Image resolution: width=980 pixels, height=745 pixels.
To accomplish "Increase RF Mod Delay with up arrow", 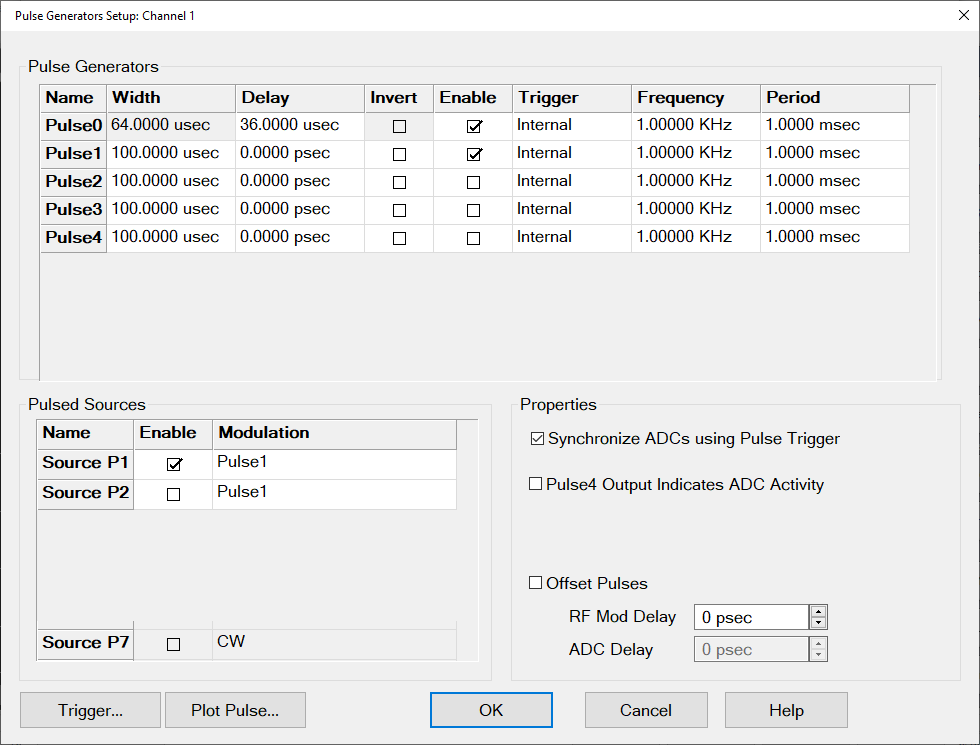I will (818, 612).
